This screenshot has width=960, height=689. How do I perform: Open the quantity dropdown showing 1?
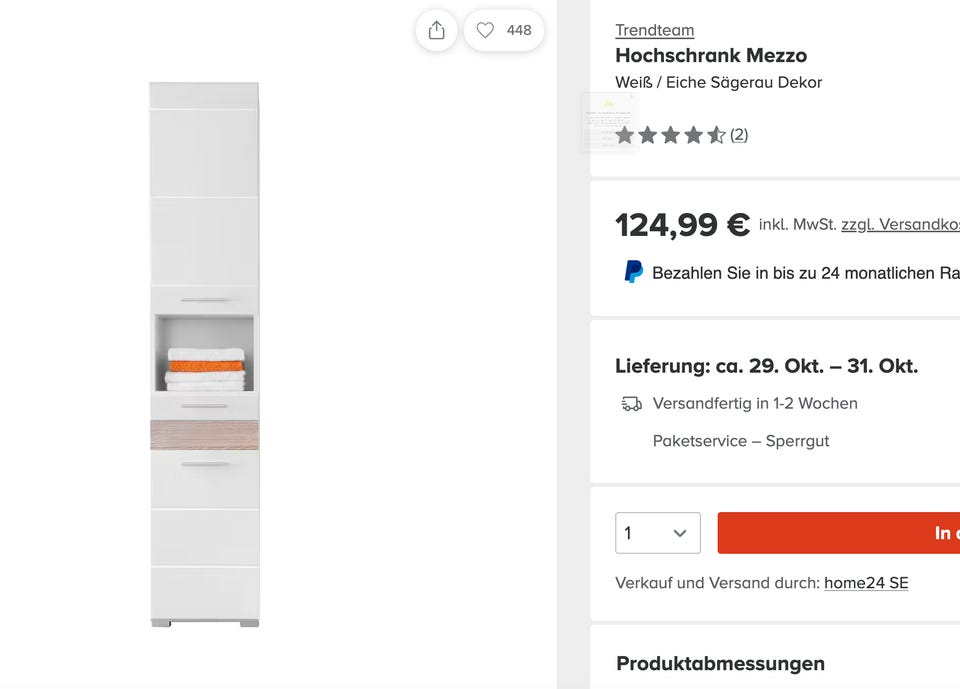pyautogui.click(x=657, y=533)
